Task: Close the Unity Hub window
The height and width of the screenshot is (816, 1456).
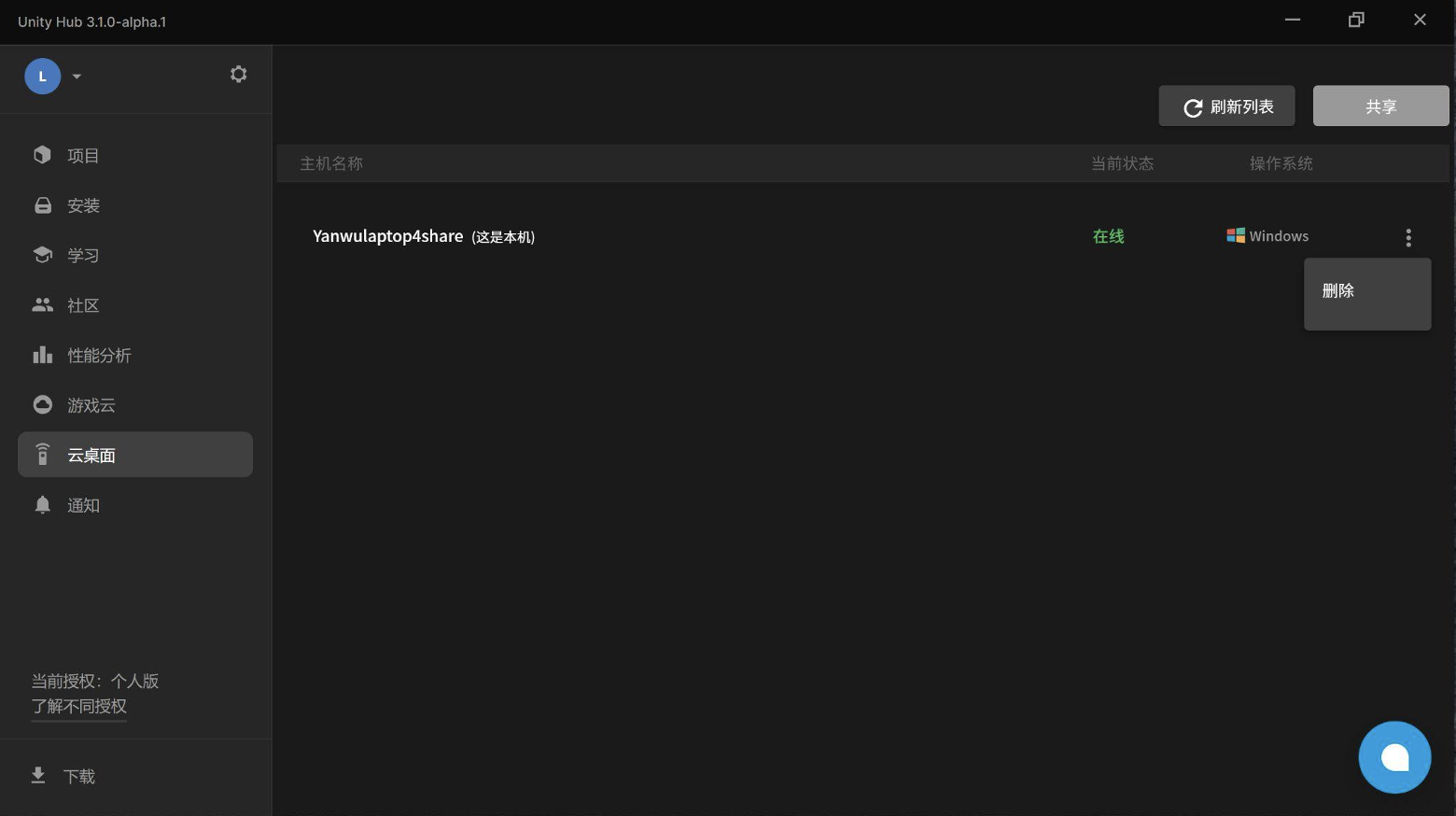Action: coord(1420,20)
